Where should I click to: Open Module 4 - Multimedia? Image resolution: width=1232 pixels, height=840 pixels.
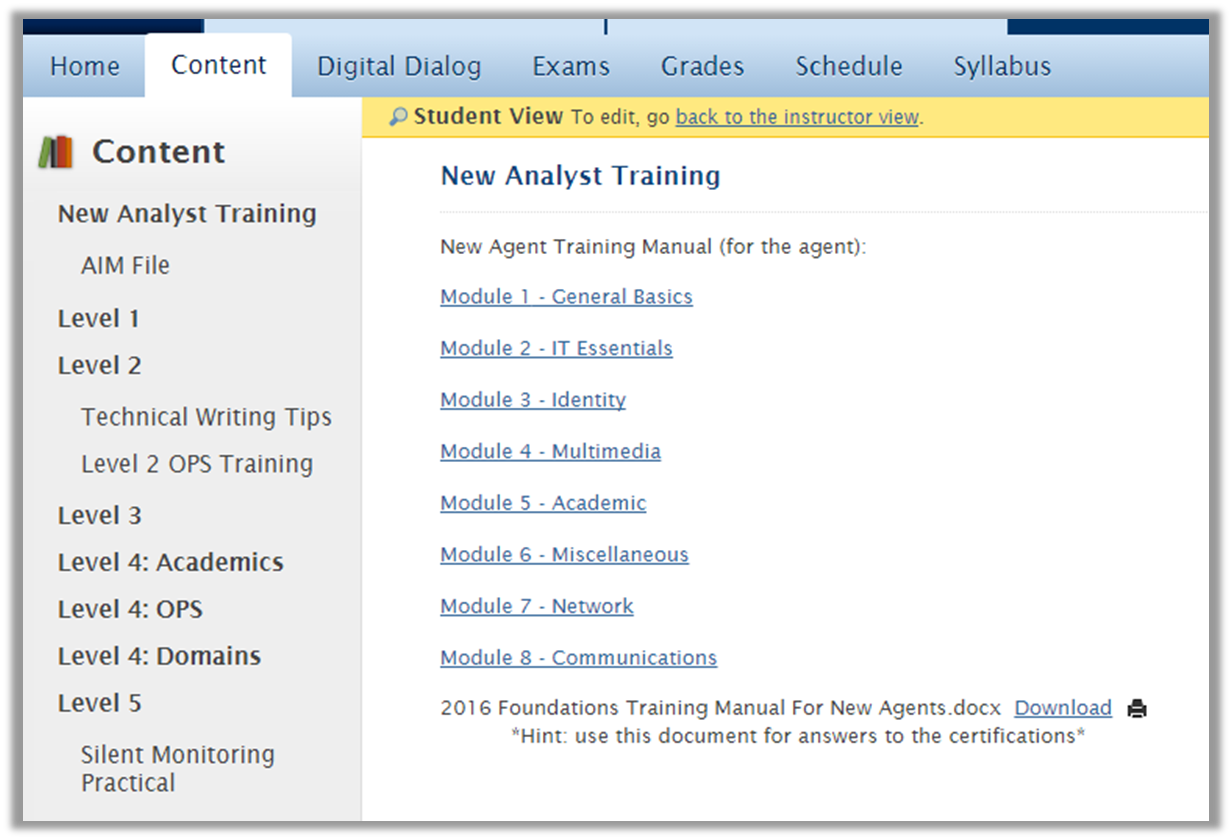tap(550, 451)
